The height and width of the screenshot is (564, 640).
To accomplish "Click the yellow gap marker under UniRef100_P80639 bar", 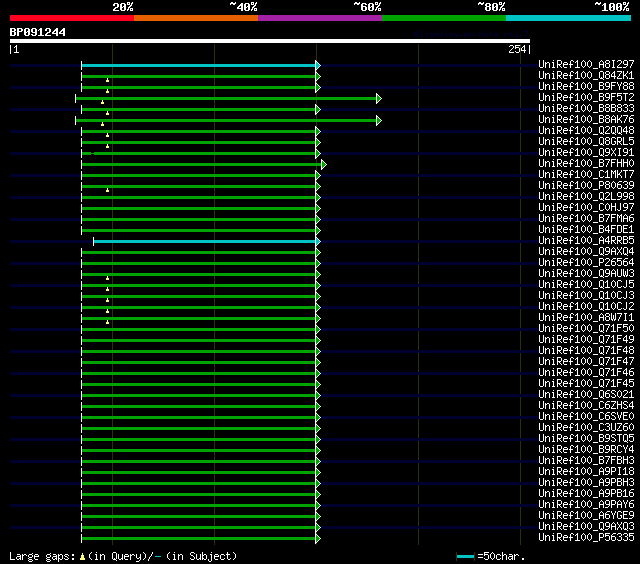I will coord(107,190).
